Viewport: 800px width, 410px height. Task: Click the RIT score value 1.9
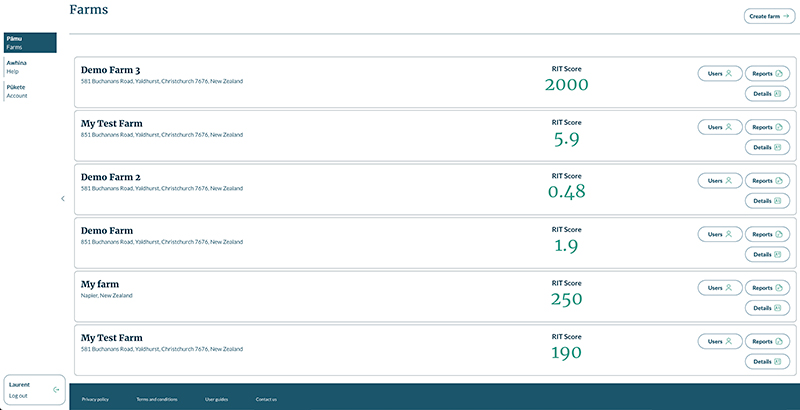(x=566, y=246)
